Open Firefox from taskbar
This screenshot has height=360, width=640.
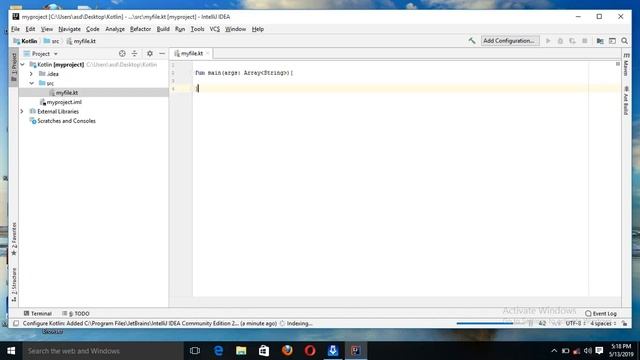287,351
